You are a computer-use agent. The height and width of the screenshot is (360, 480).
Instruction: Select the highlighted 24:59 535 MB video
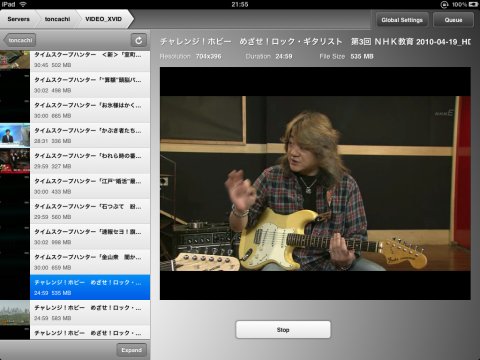pyautogui.click(x=90, y=287)
